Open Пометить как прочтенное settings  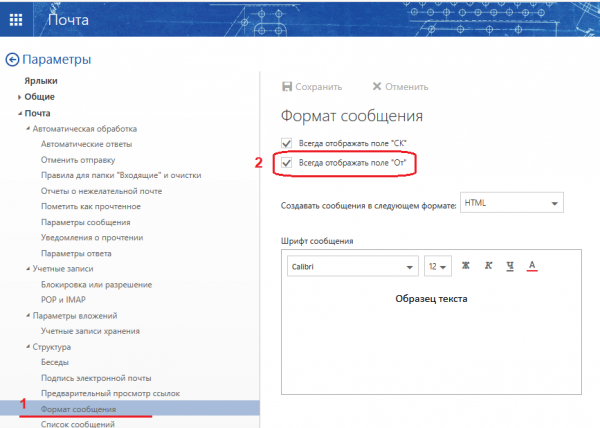(91, 207)
